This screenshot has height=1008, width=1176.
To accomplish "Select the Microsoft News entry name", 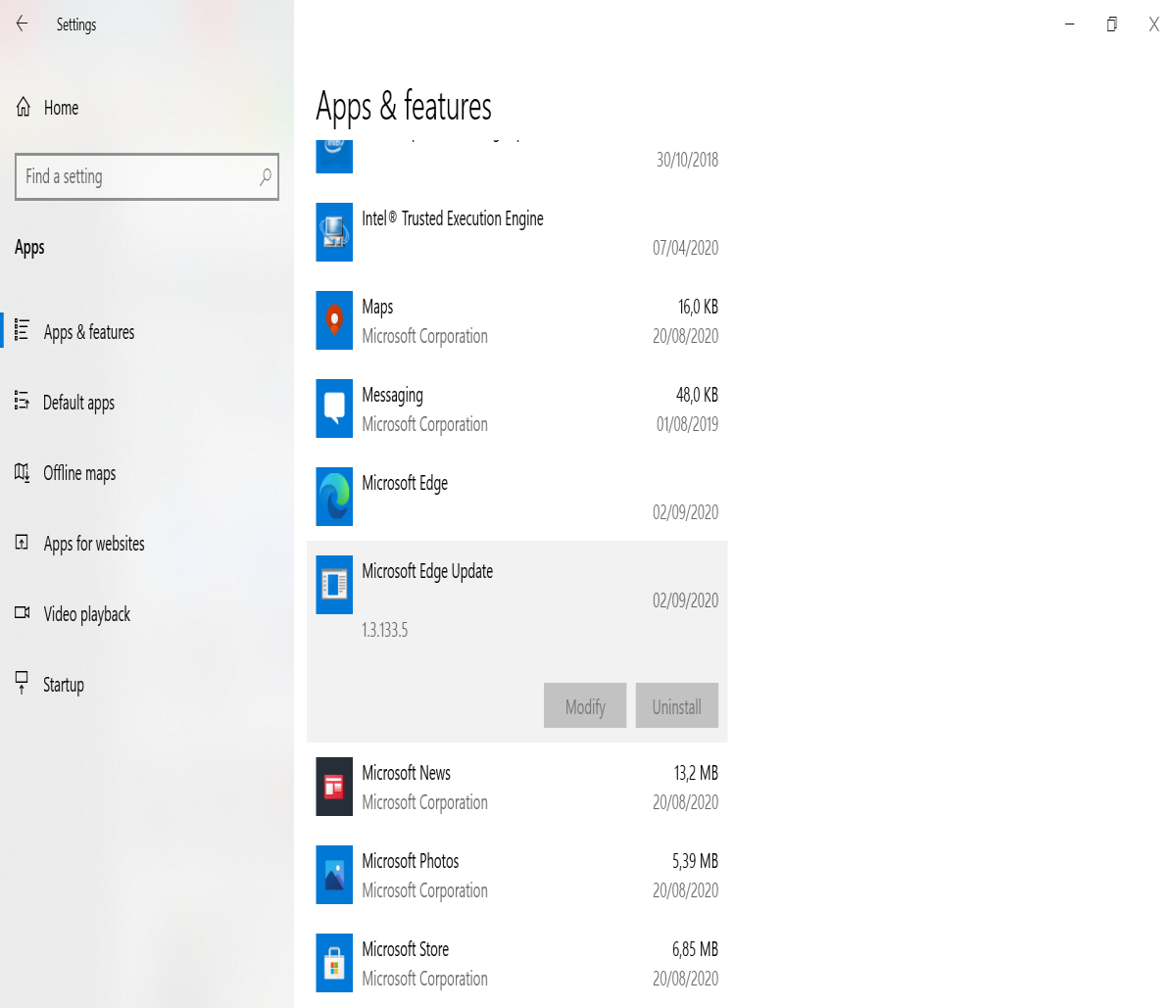I will tap(406, 773).
